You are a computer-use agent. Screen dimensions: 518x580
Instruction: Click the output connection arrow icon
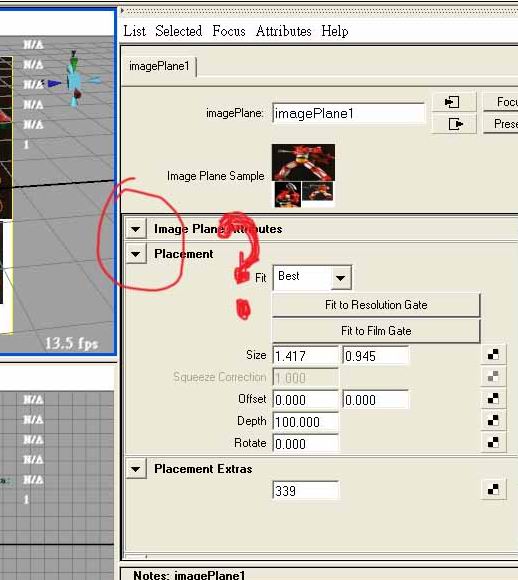454,124
